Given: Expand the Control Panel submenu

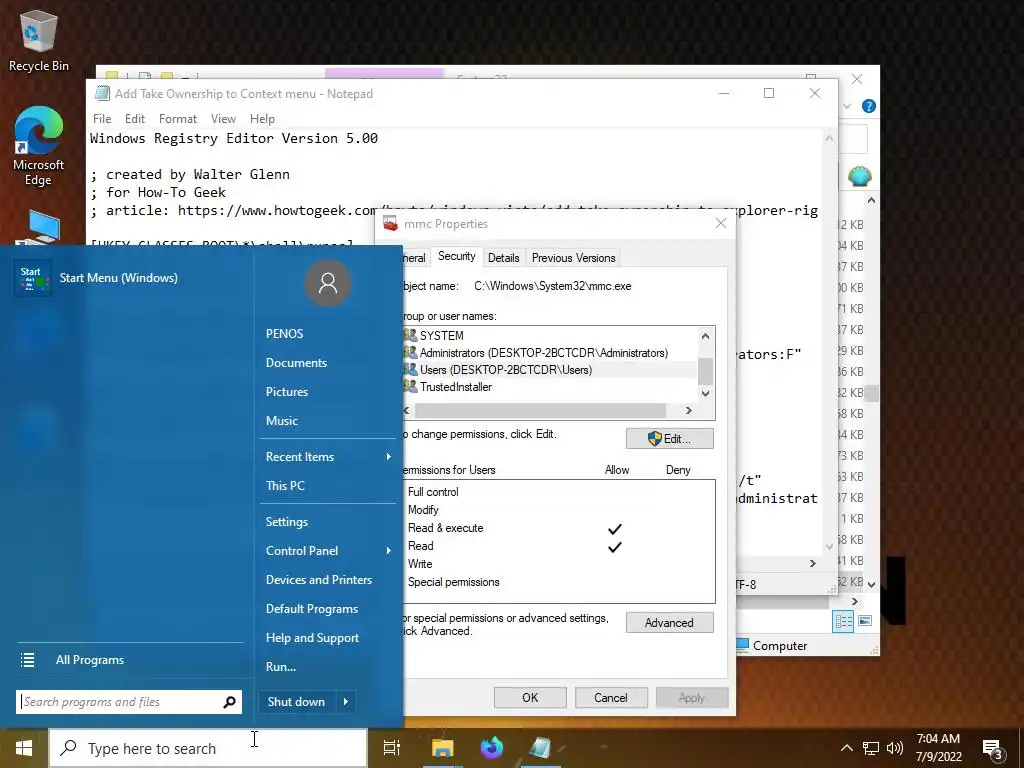Looking at the screenshot, I should [x=389, y=551].
